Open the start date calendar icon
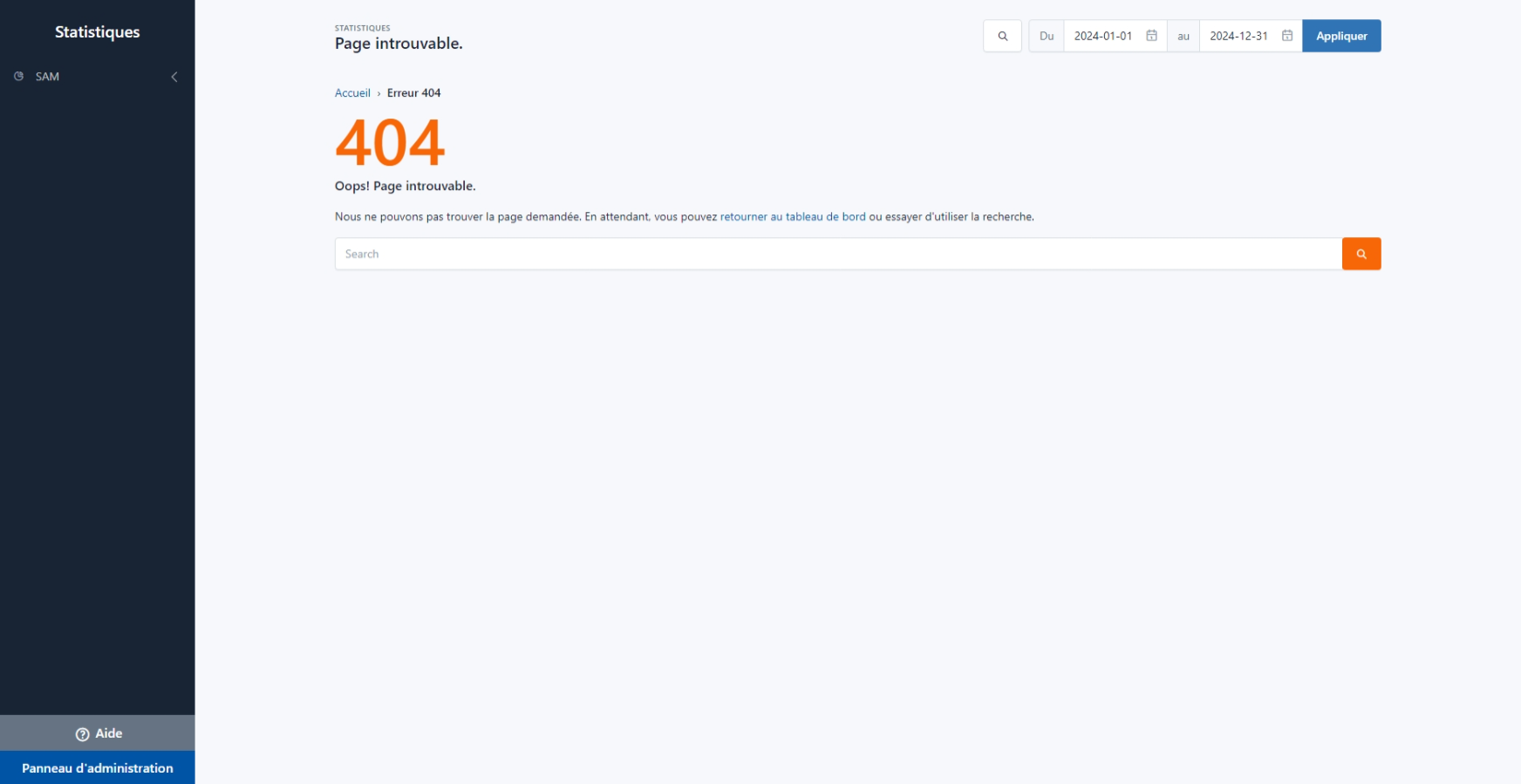Screen dimensions: 1521x784 tap(1151, 36)
